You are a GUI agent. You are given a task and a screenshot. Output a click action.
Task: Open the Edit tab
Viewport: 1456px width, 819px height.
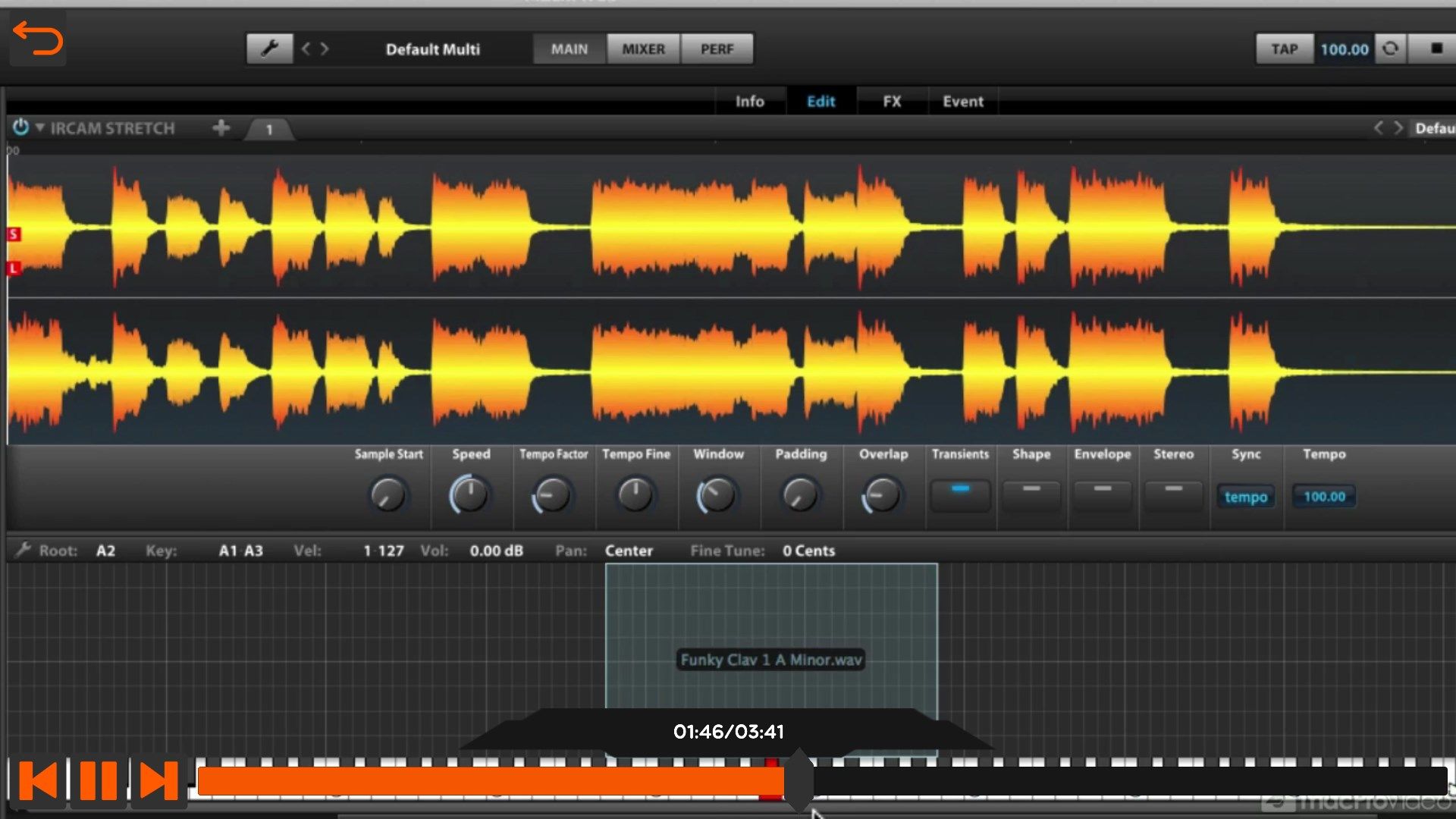point(821,101)
